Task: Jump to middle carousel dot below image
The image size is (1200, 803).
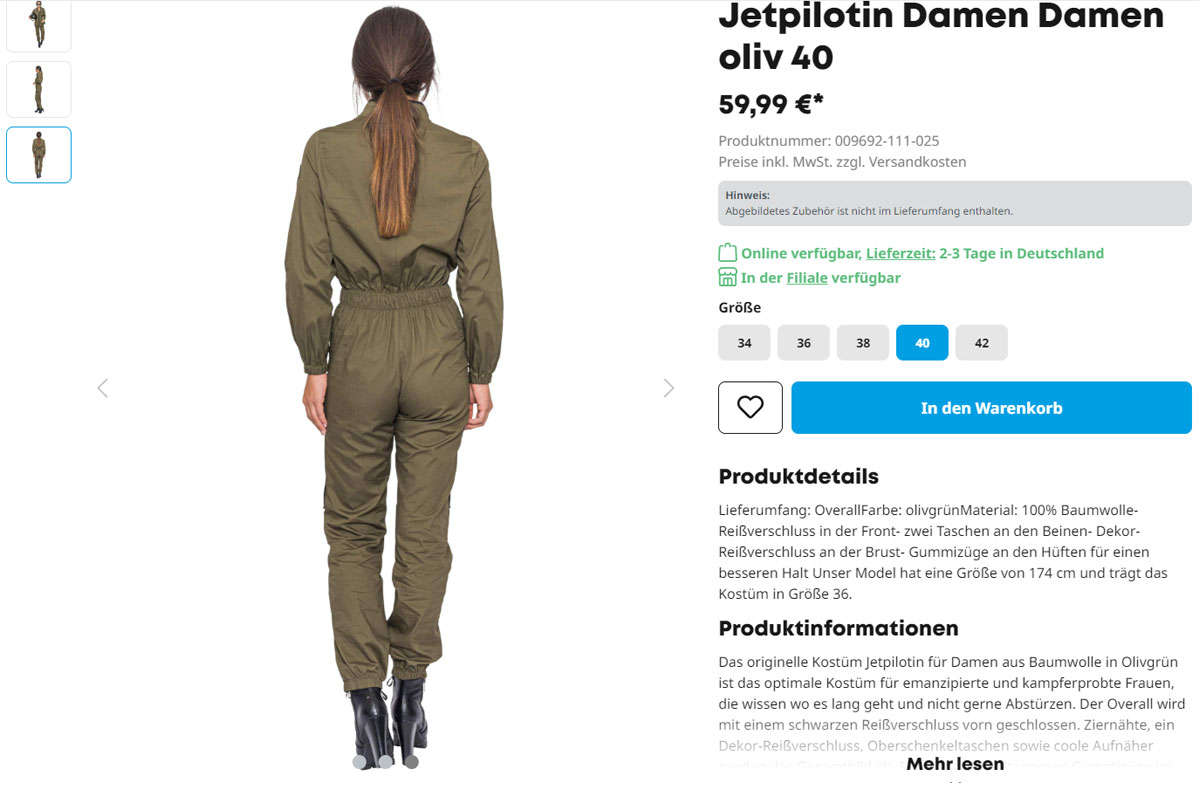Action: pos(385,761)
